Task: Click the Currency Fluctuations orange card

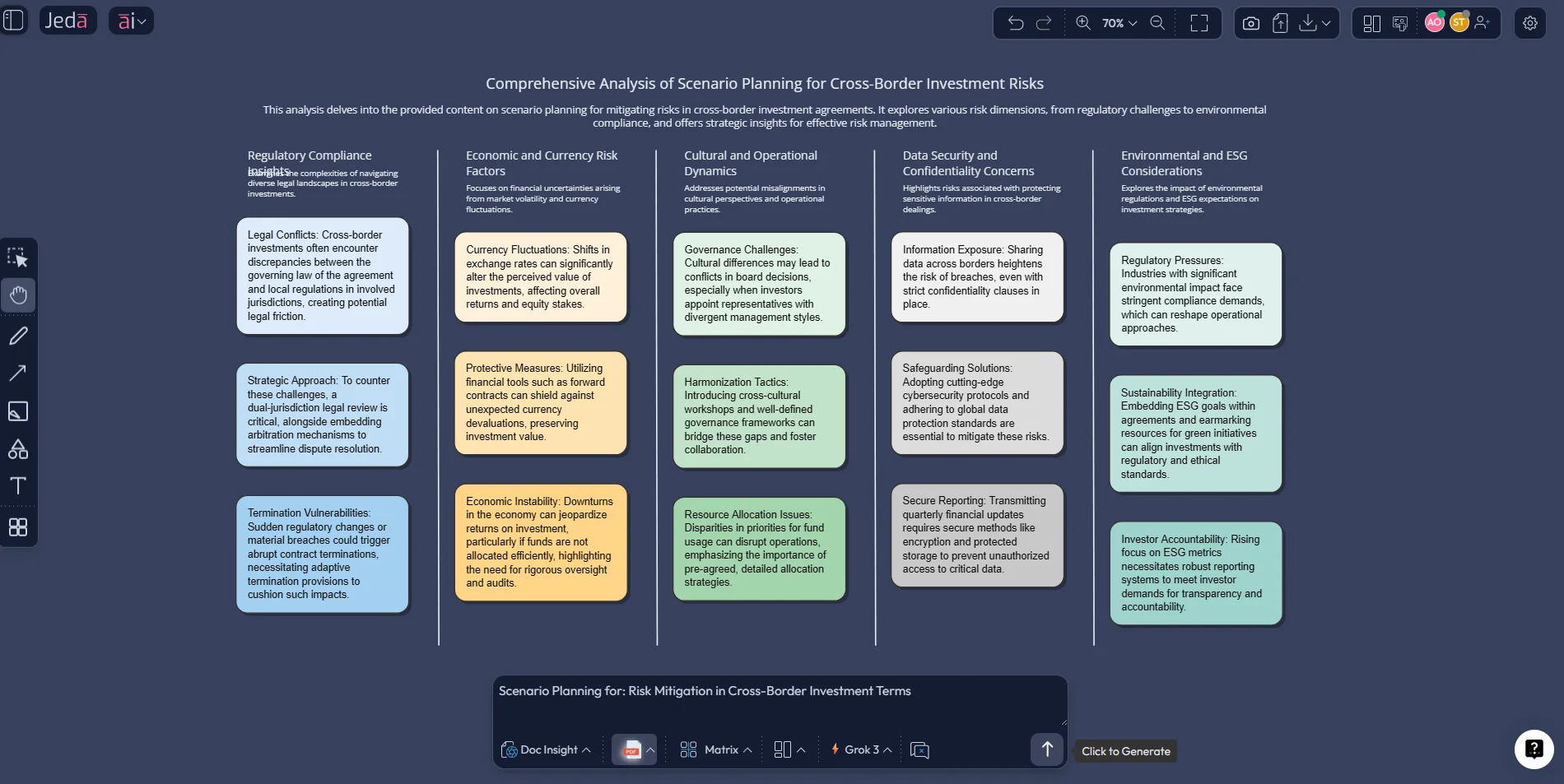Action: [x=541, y=277]
